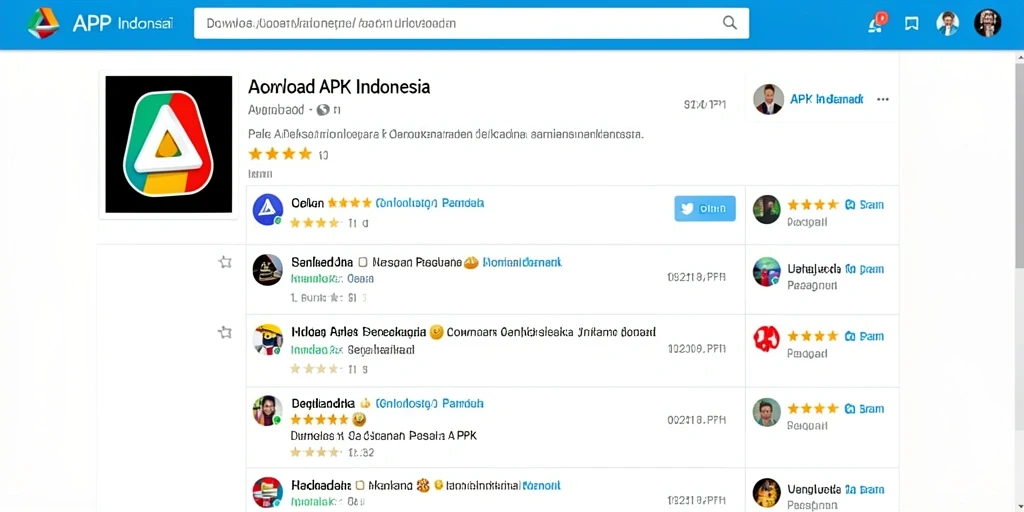Open the bookmarks icon in header
1024x512 pixels.
[912, 24]
